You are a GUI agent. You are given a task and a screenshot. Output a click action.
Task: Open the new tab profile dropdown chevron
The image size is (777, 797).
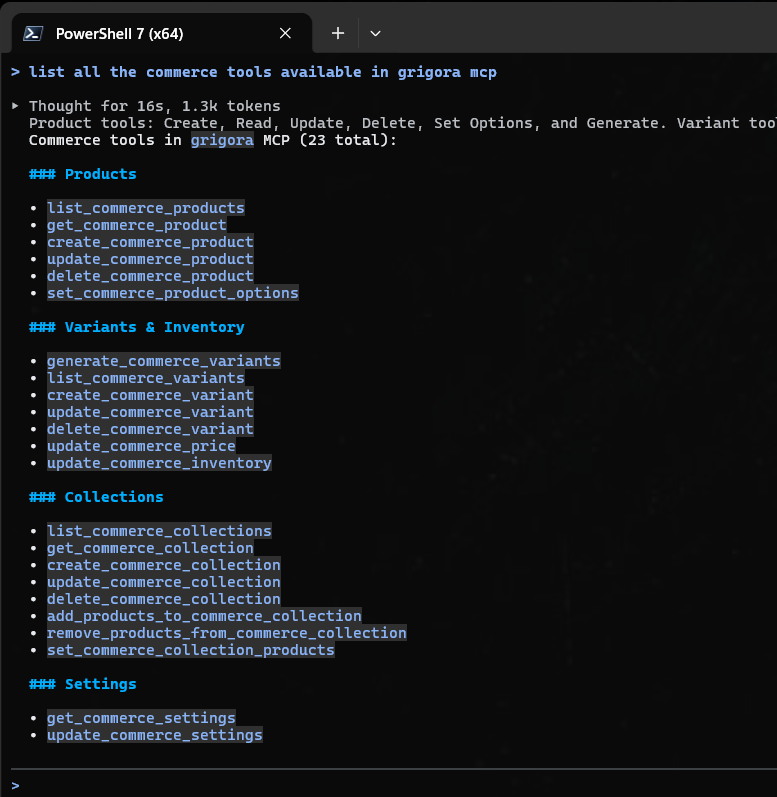375,34
